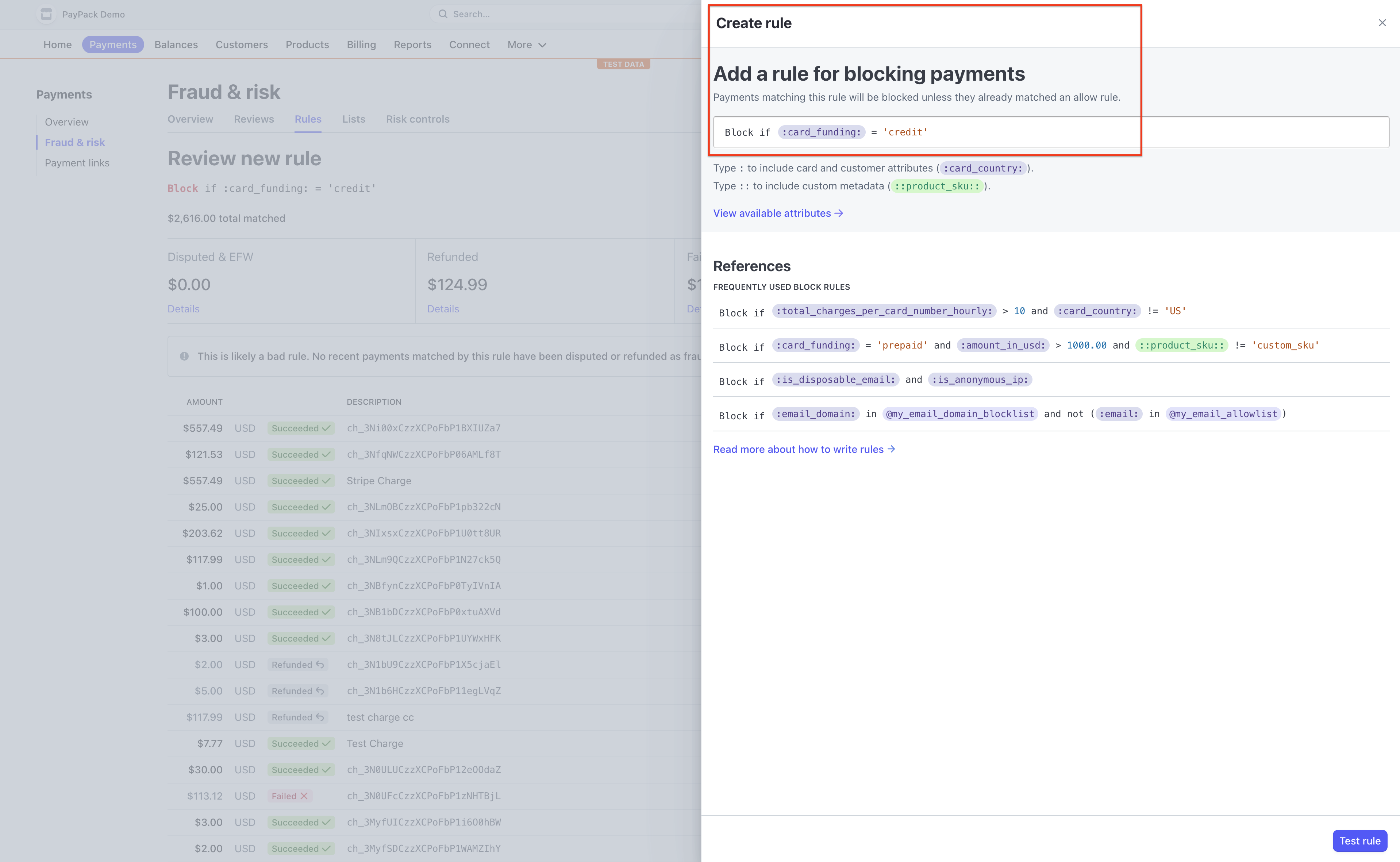Click Succeeded badge on $100.00 payment

(x=301, y=612)
